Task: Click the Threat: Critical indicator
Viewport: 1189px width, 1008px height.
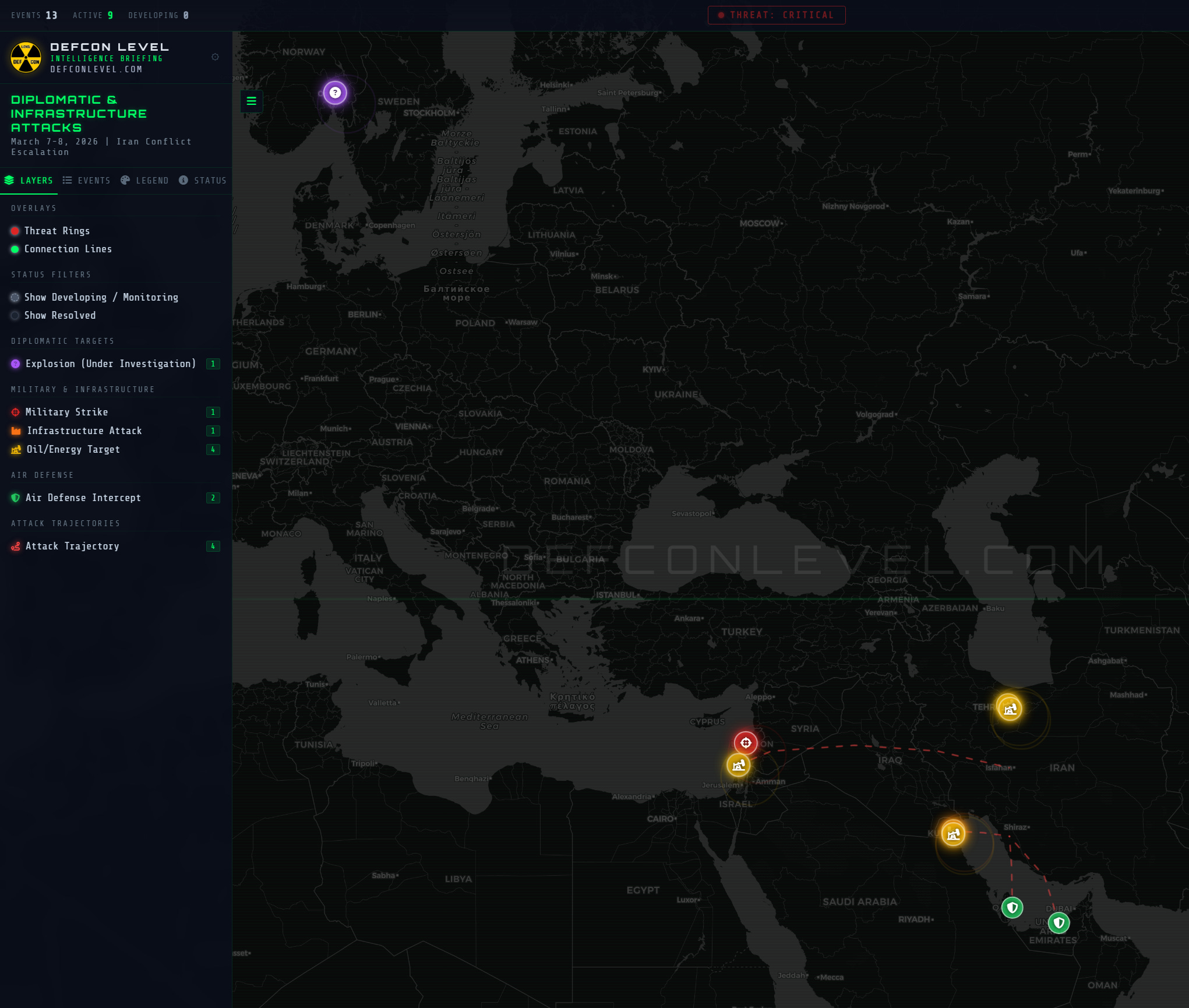Action: point(777,15)
